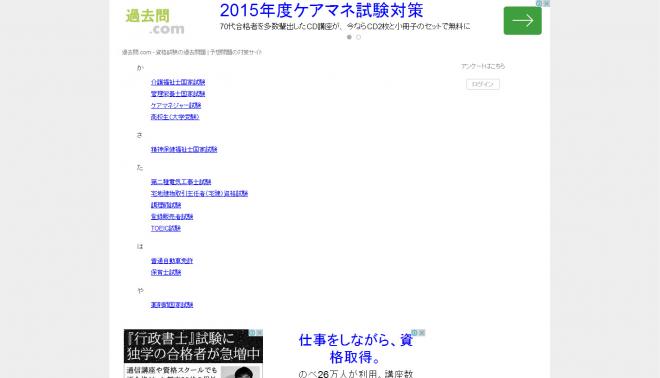The height and width of the screenshot is (378, 660).
Task: Click green arrow button in top ad
Action: tap(522, 21)
